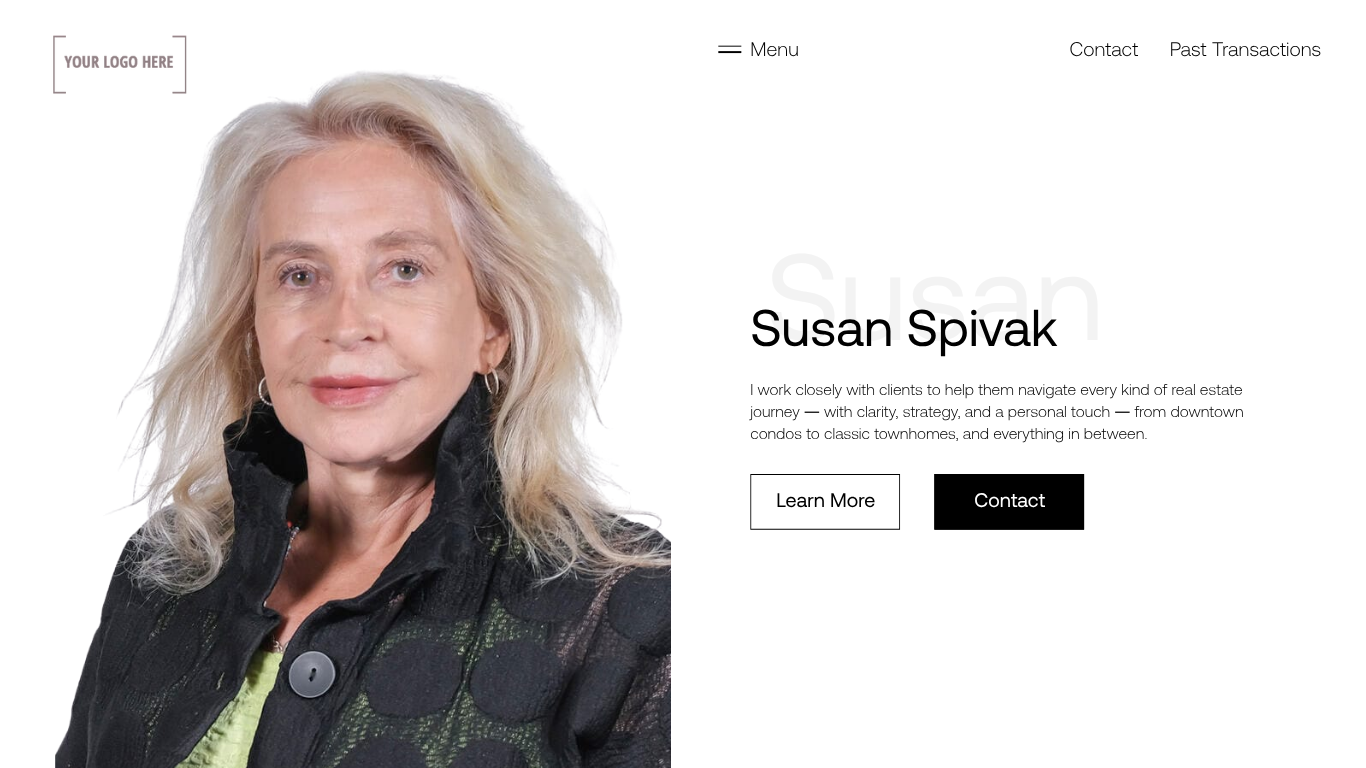Click the word "downtown" in the bio
1366x768 pixels.
[x=1207, y=412]
